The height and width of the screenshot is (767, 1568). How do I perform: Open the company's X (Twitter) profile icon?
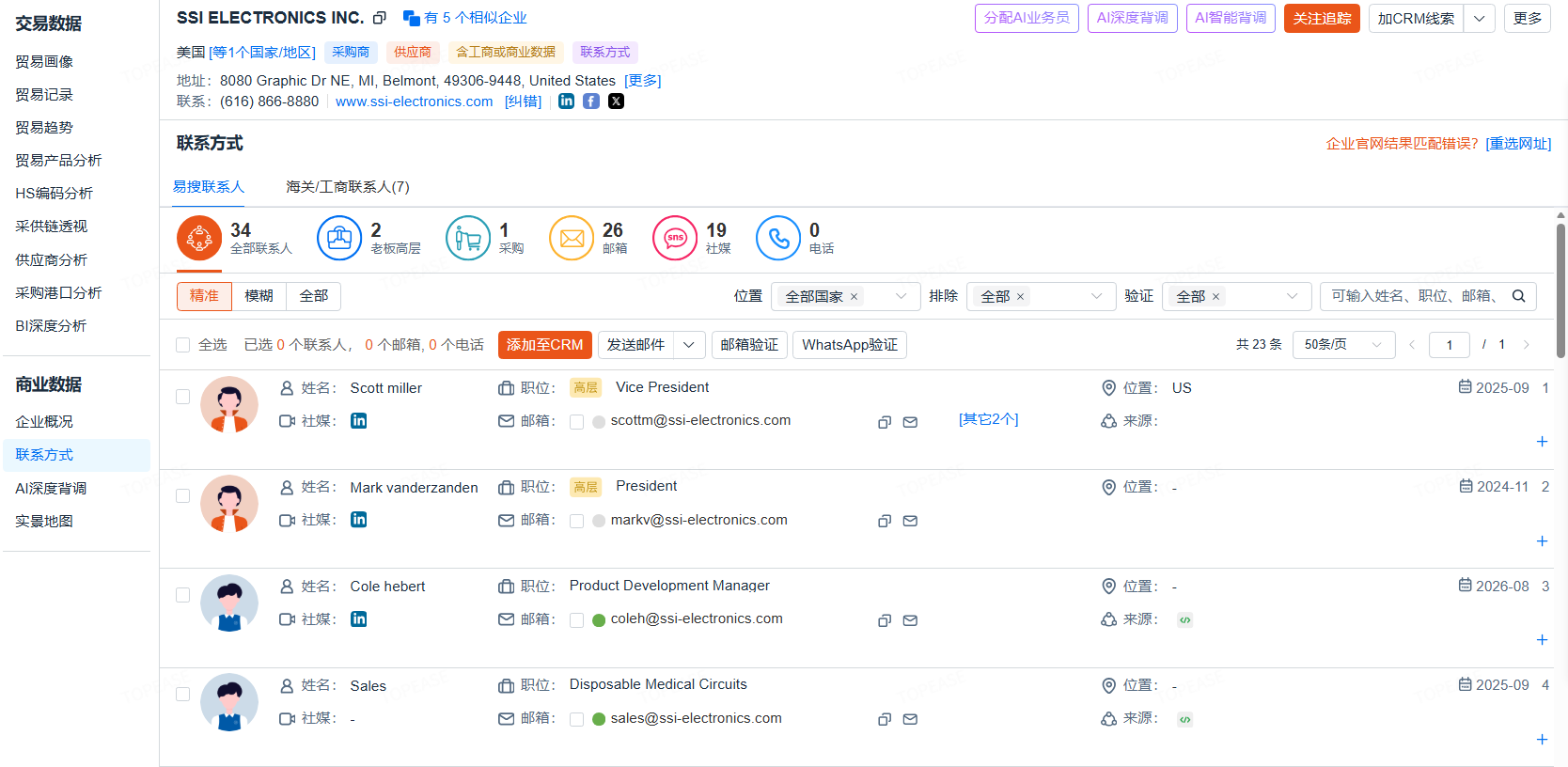[616, 101]
